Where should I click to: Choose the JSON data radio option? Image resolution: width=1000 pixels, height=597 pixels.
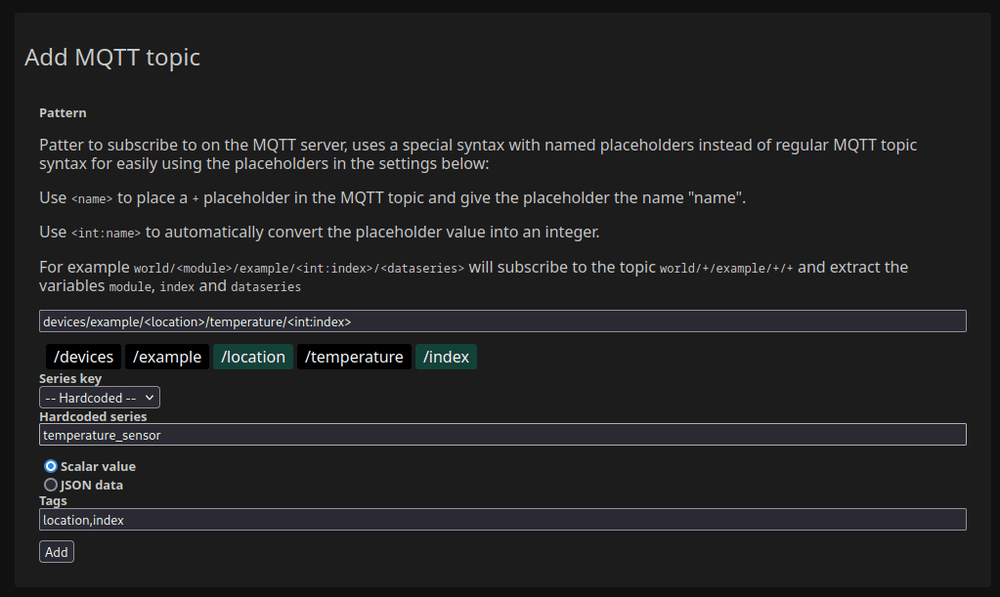tap(50, 485)
